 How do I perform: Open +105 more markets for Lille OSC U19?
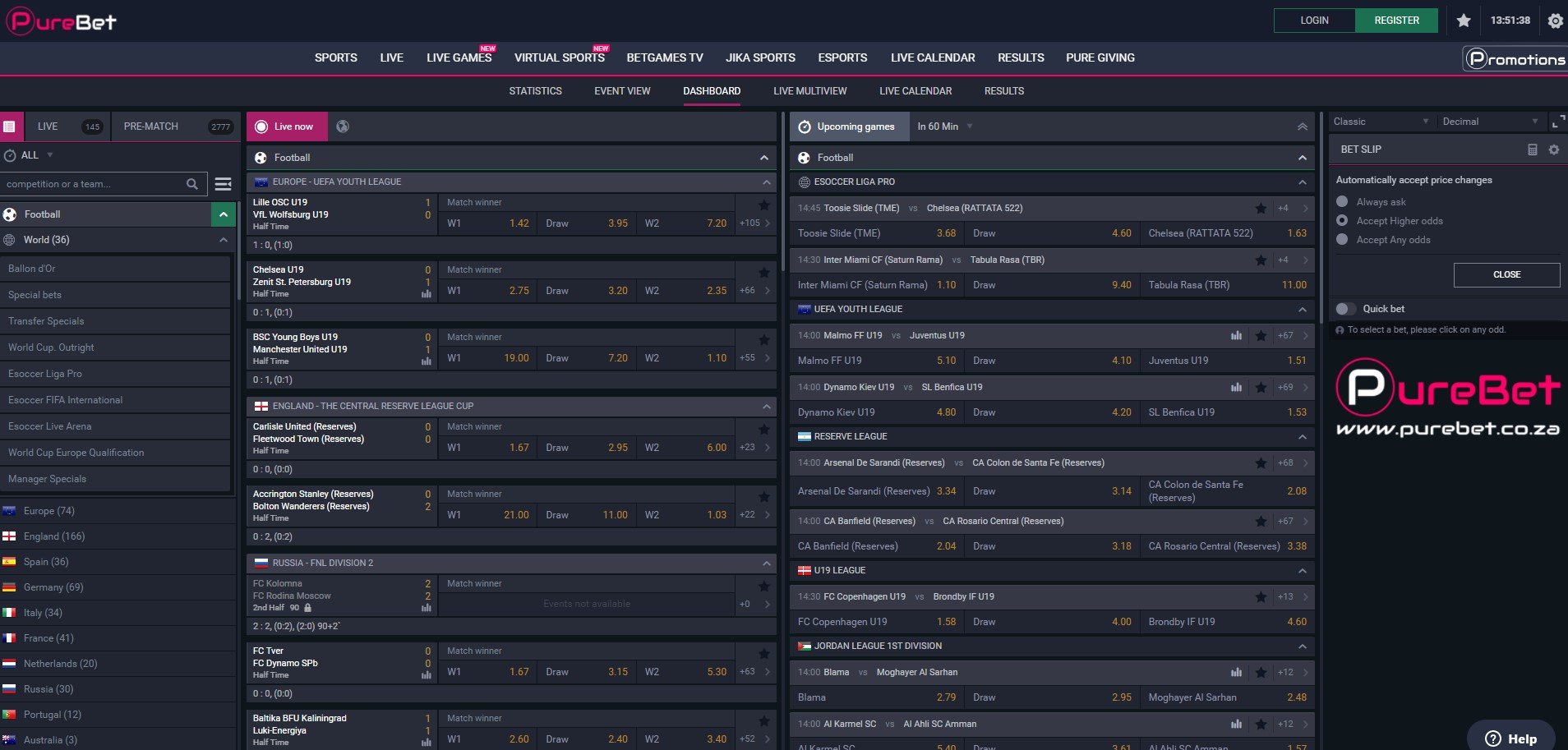point(754,223)
